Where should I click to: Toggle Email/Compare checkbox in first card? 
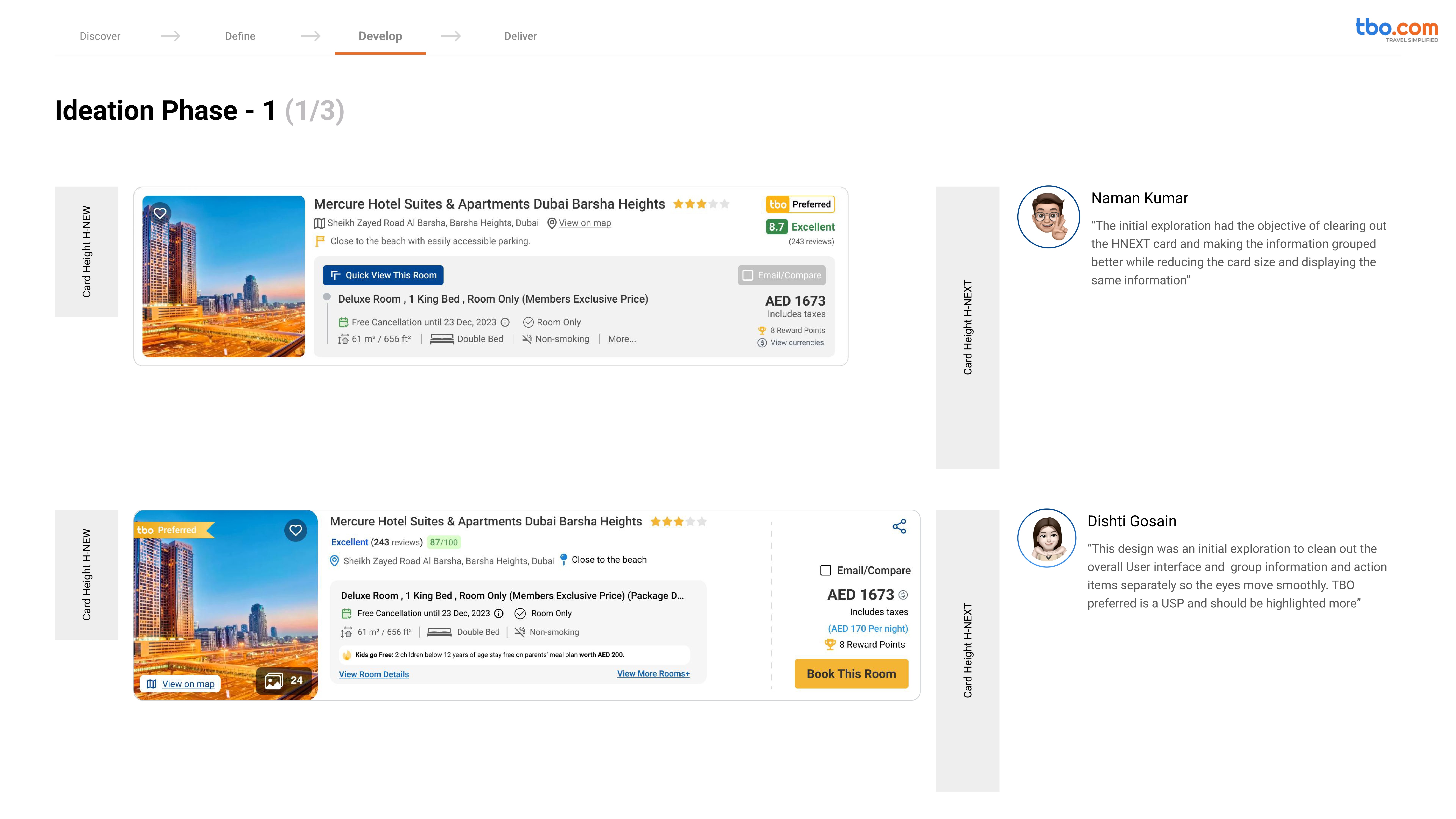(x=748, y=275)
